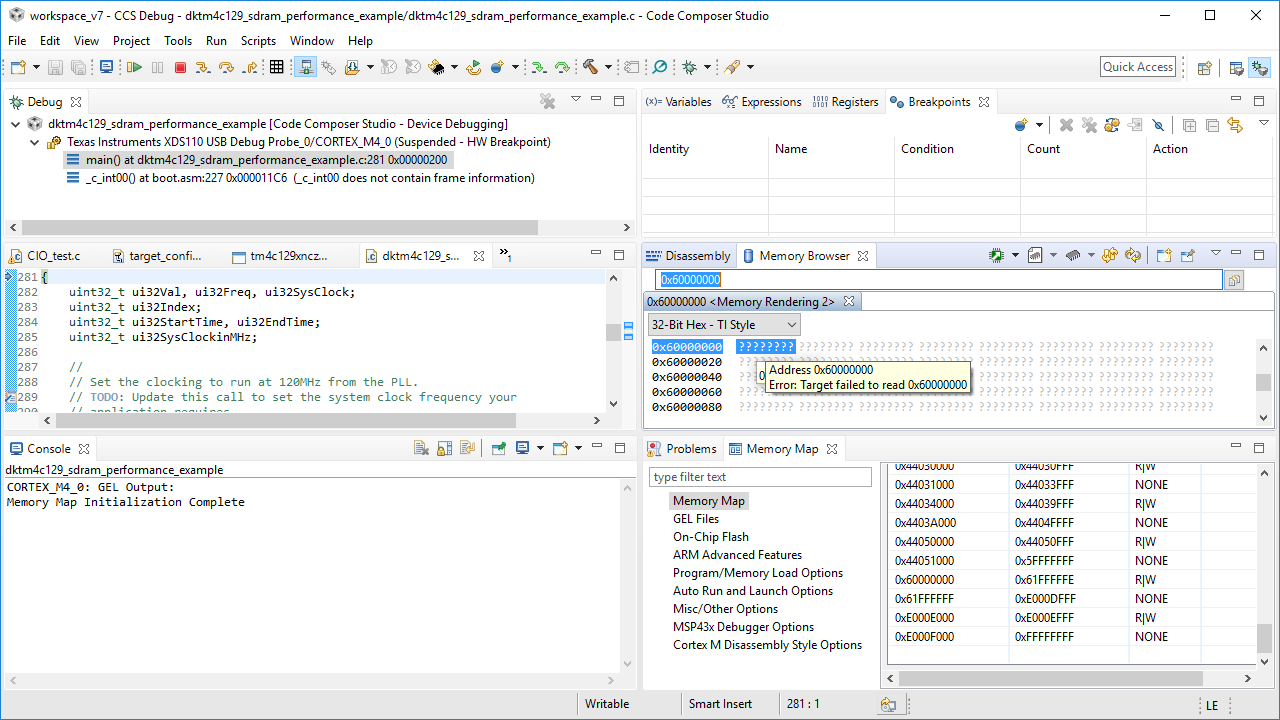Resume debugging execution
Screen dimensions: 1280x720
[x=135, y=66]
